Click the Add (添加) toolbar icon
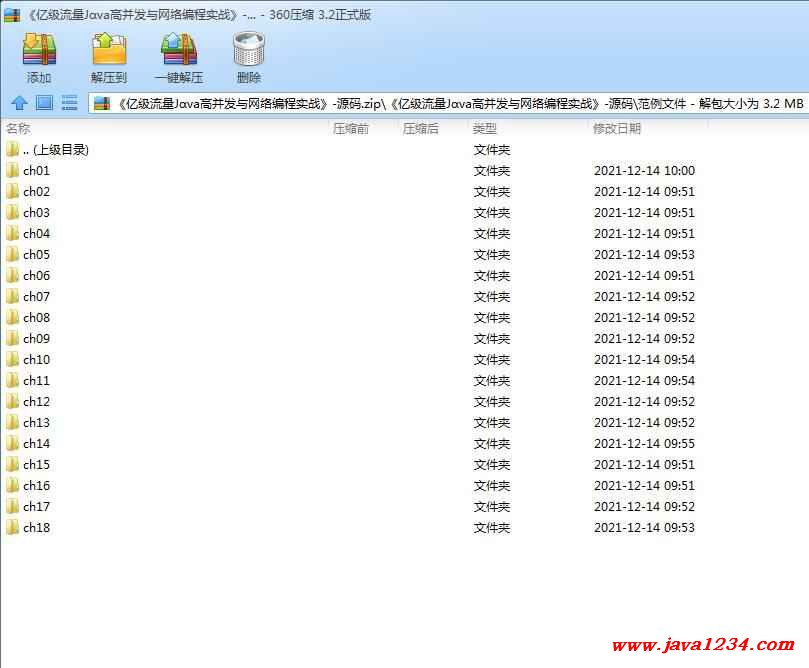The image size is (809, 668). coord(39,50)
